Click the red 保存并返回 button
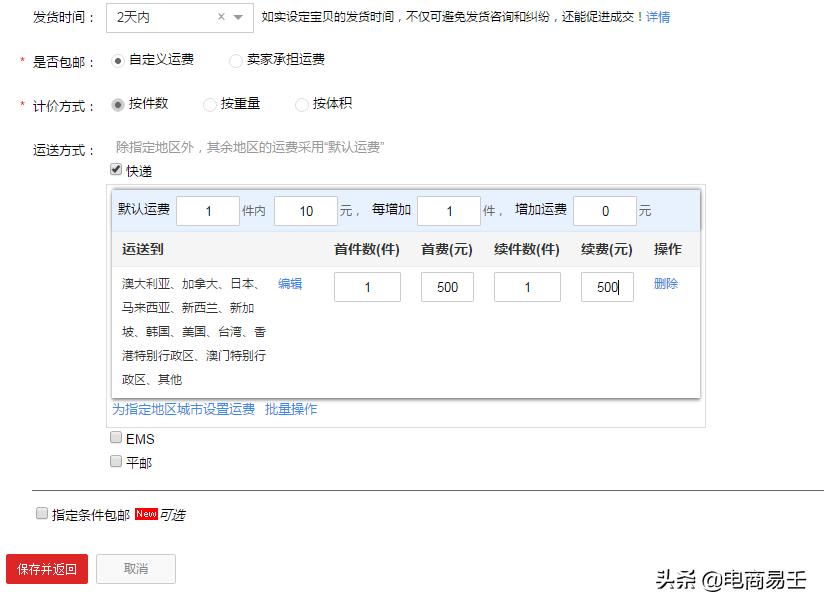This screenshot has width=824, height=608. coord(46,568)
